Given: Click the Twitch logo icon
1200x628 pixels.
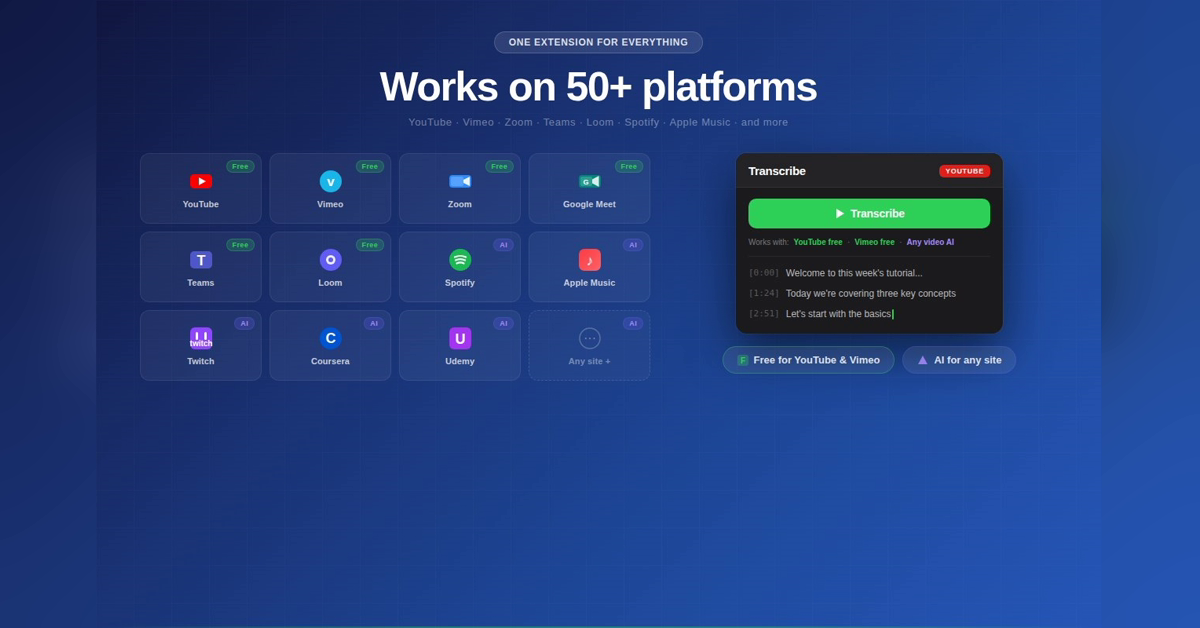Looking at the screenshot, I should (201, 338).
